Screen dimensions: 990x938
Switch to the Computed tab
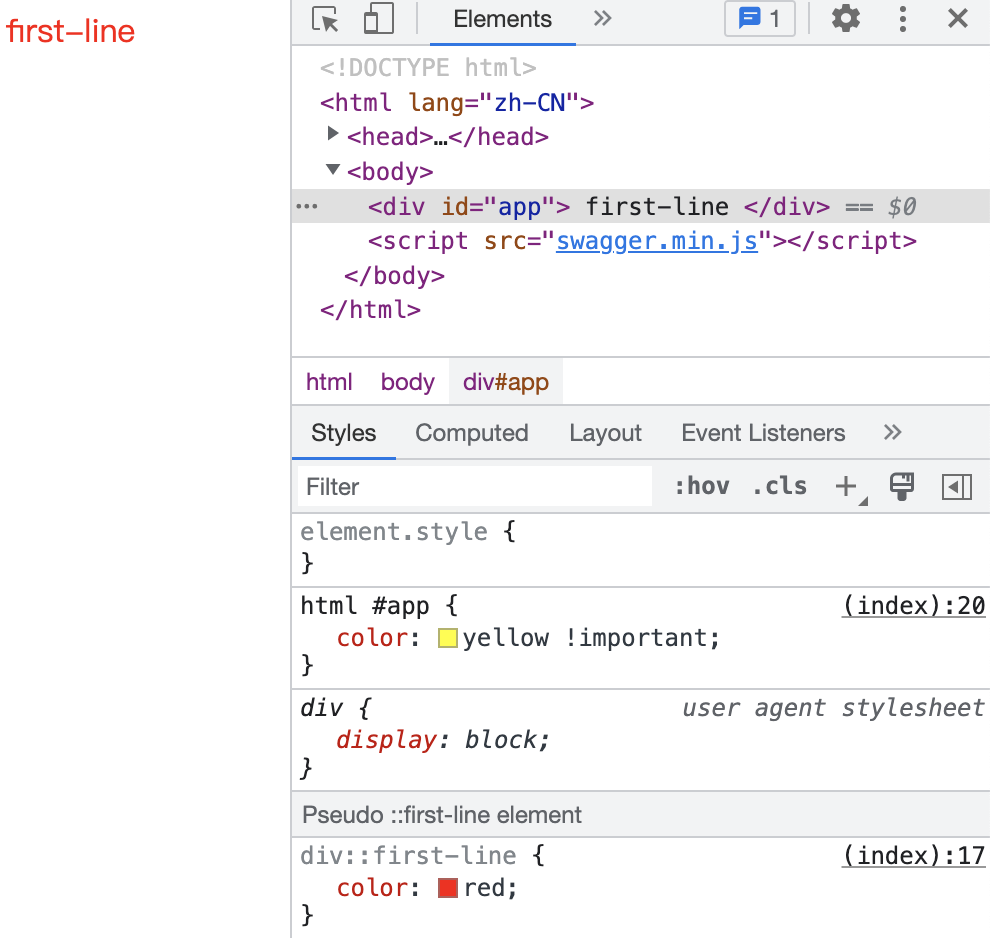click(472, 433)
